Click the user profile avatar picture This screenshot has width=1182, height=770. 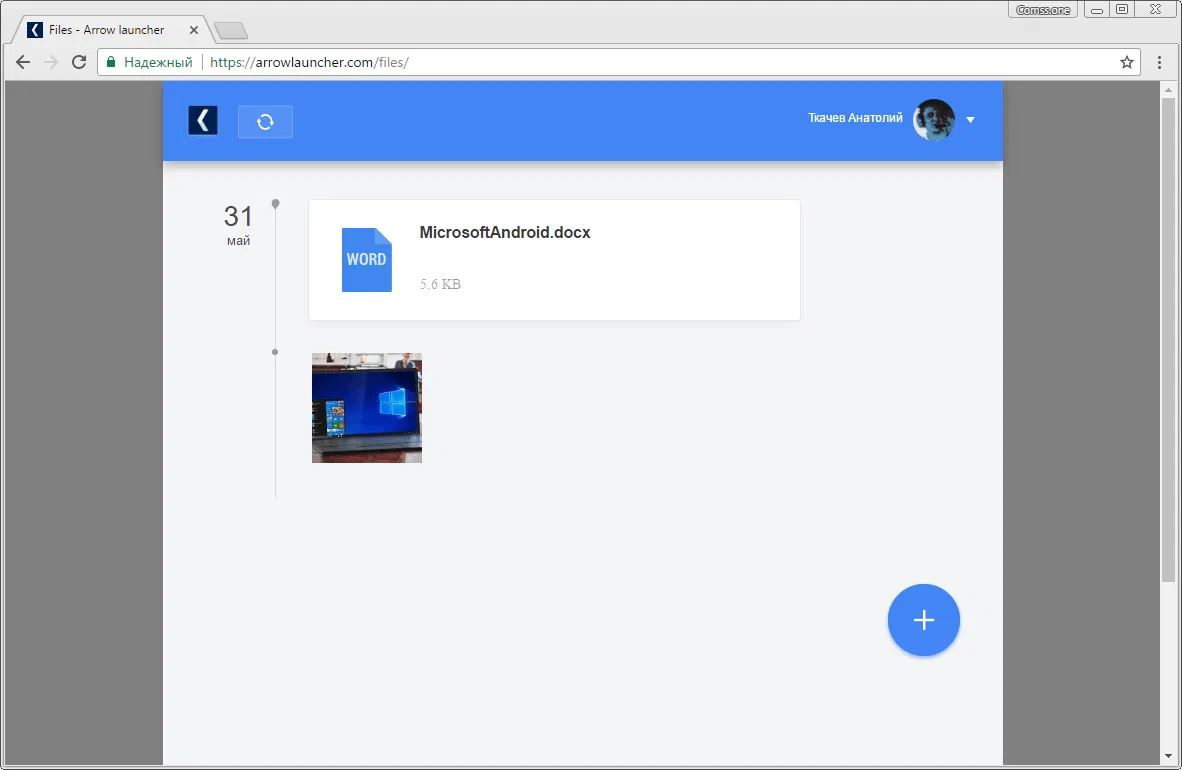(x=932, y=119)
